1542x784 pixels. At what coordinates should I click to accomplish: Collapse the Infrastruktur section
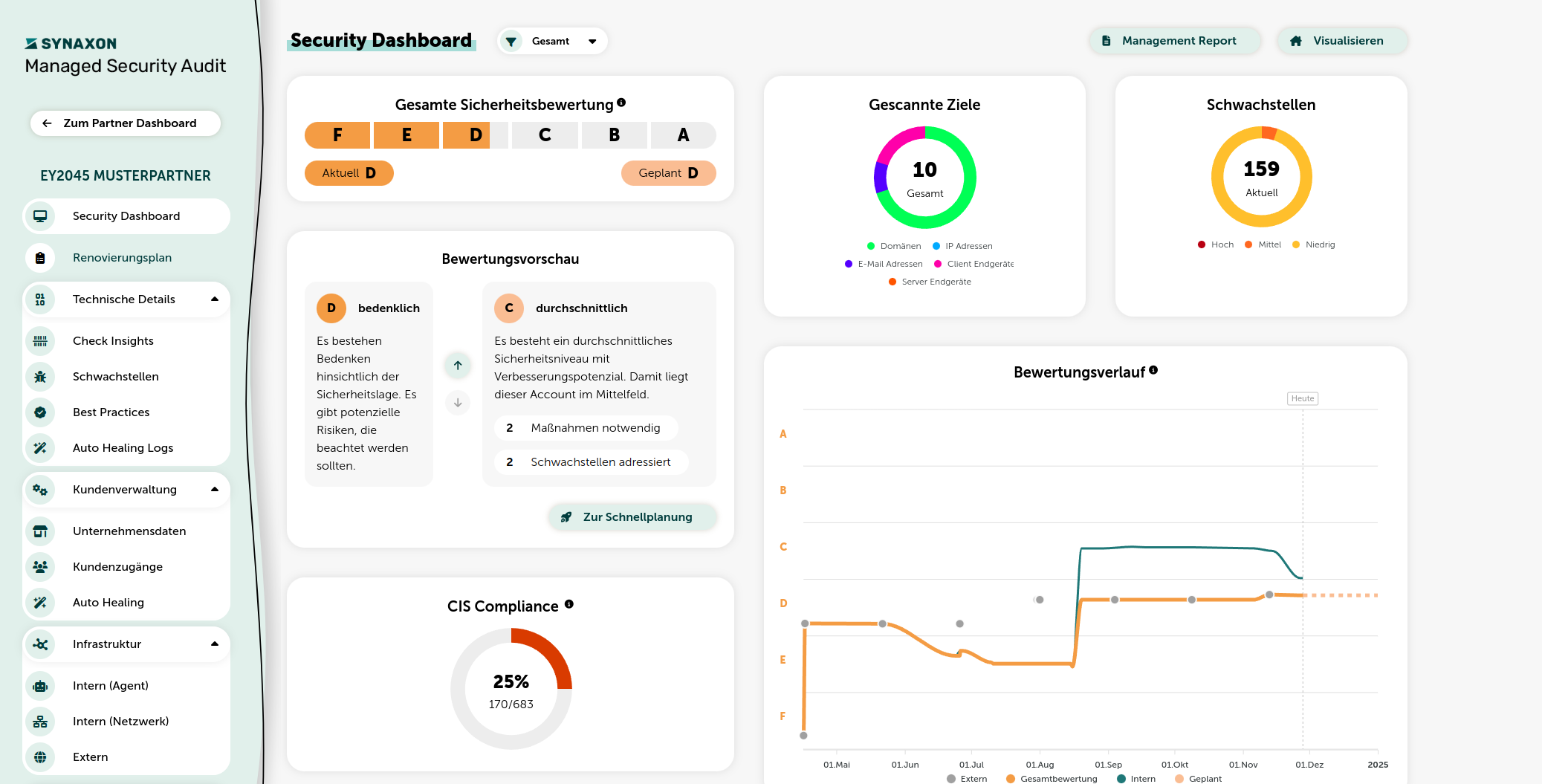(215, 644)
